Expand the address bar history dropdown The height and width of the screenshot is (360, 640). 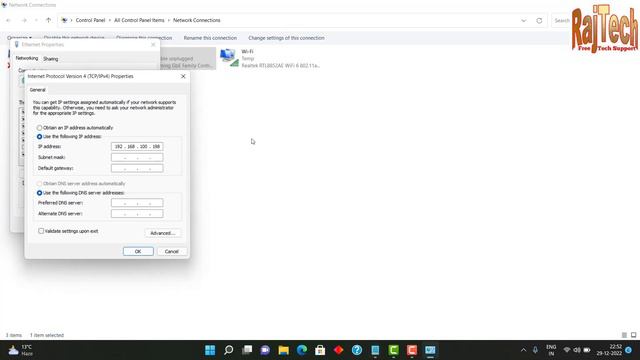tap(524, 20)
